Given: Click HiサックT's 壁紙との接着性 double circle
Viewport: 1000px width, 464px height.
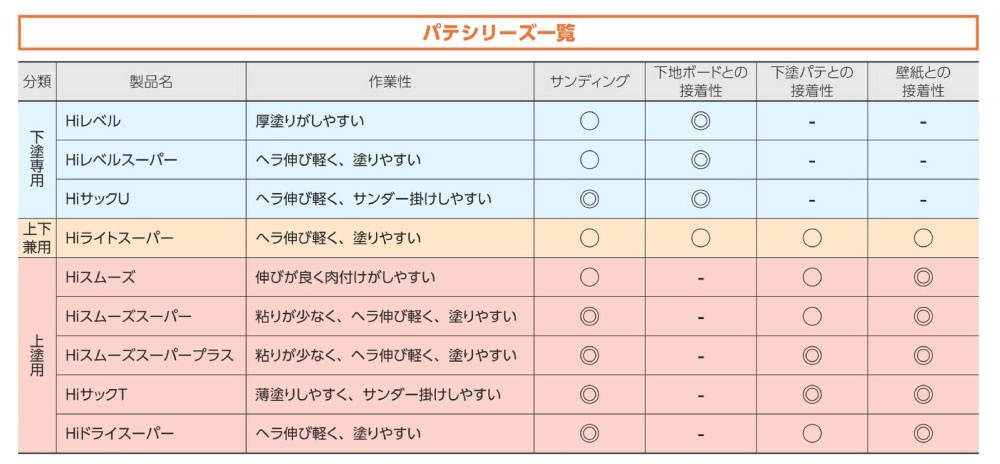Looking at the screenshot, I should (923, 394).
